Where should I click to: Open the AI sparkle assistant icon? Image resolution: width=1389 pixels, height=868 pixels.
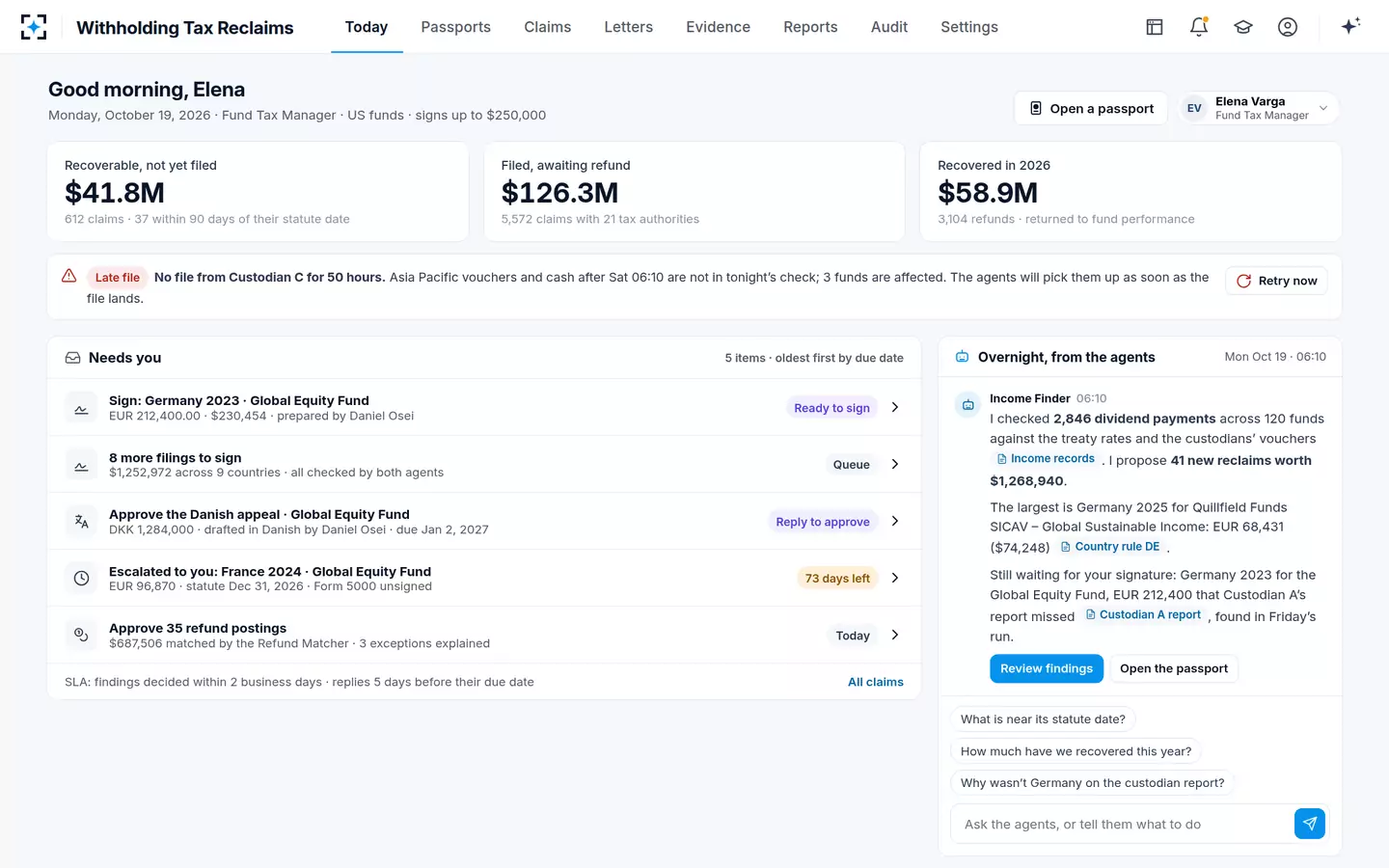click(x=1350, y=26)
